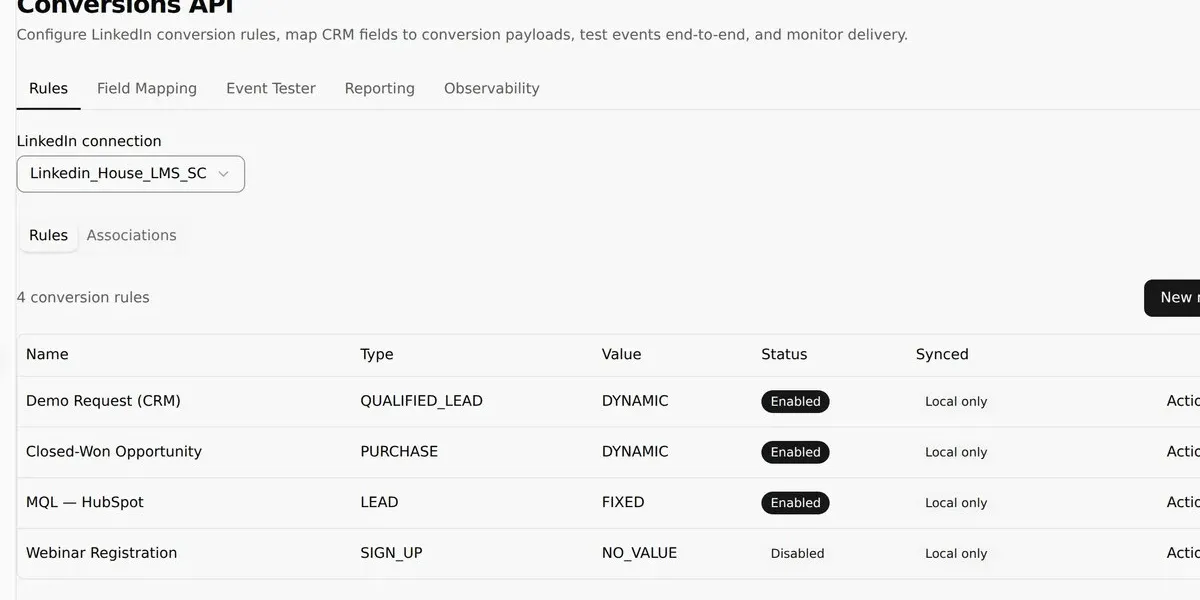
Task: Click Local only for MQL — HubSpot
Action: click(x=956, y=502)
